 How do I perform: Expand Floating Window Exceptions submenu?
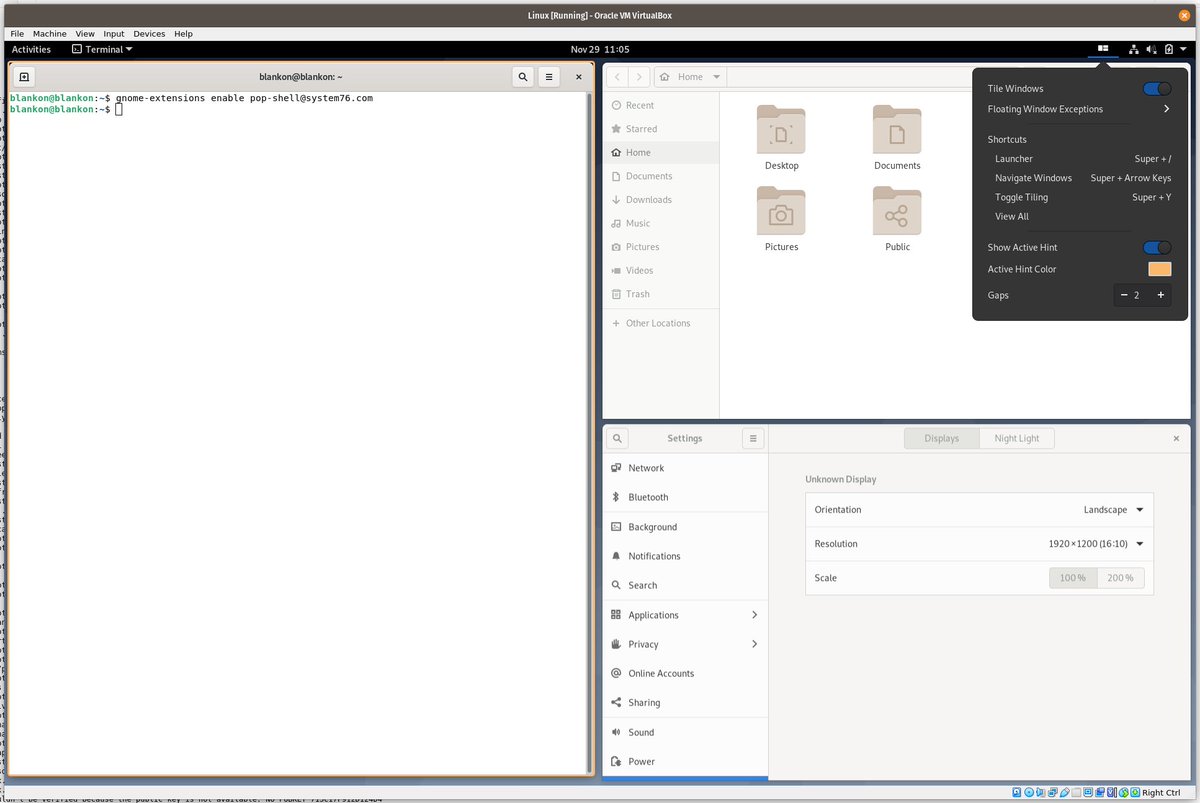(x=1079, y=109)
